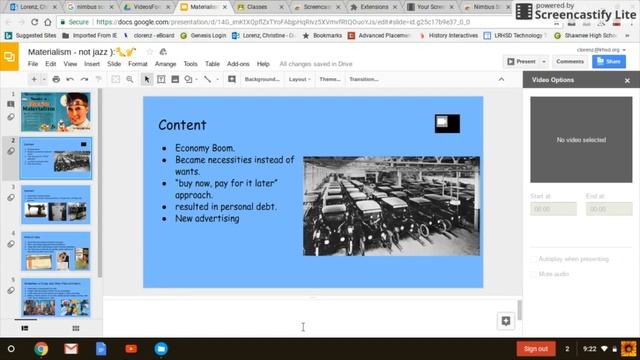Activate the paint format tool
Image resolution: width=640 pixels, height=360 pixels.
point(98,79)
